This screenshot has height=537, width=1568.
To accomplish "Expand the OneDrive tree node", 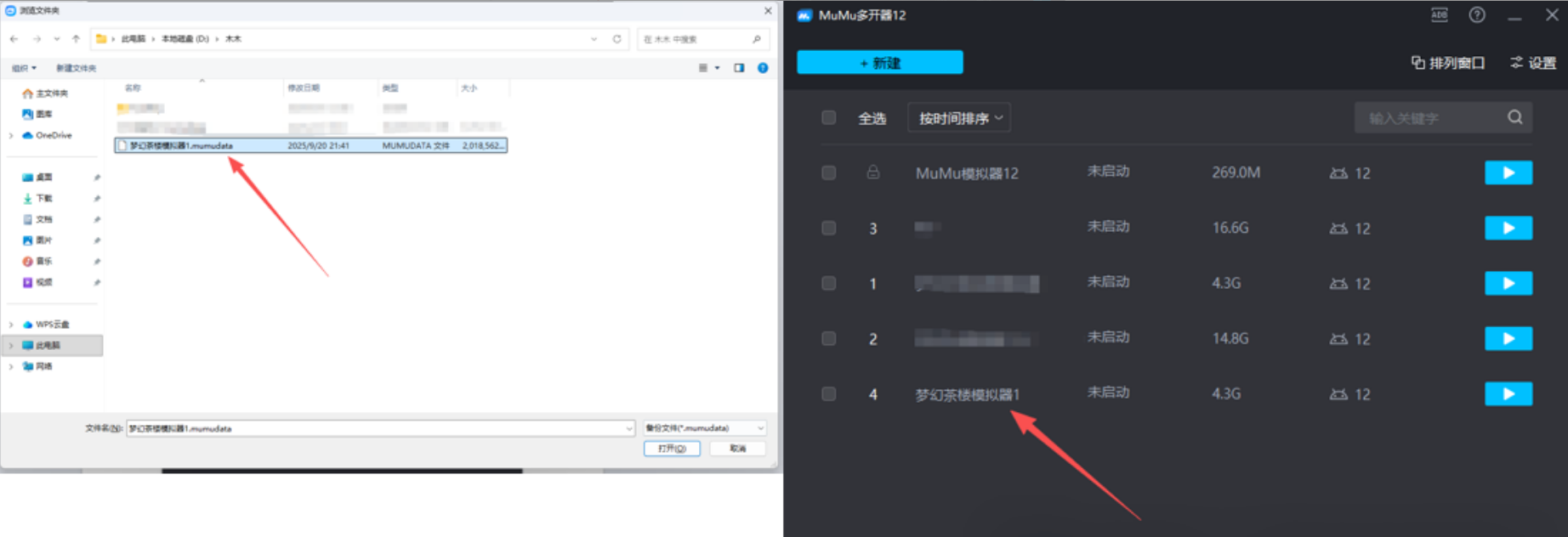I will coord(11,136).
